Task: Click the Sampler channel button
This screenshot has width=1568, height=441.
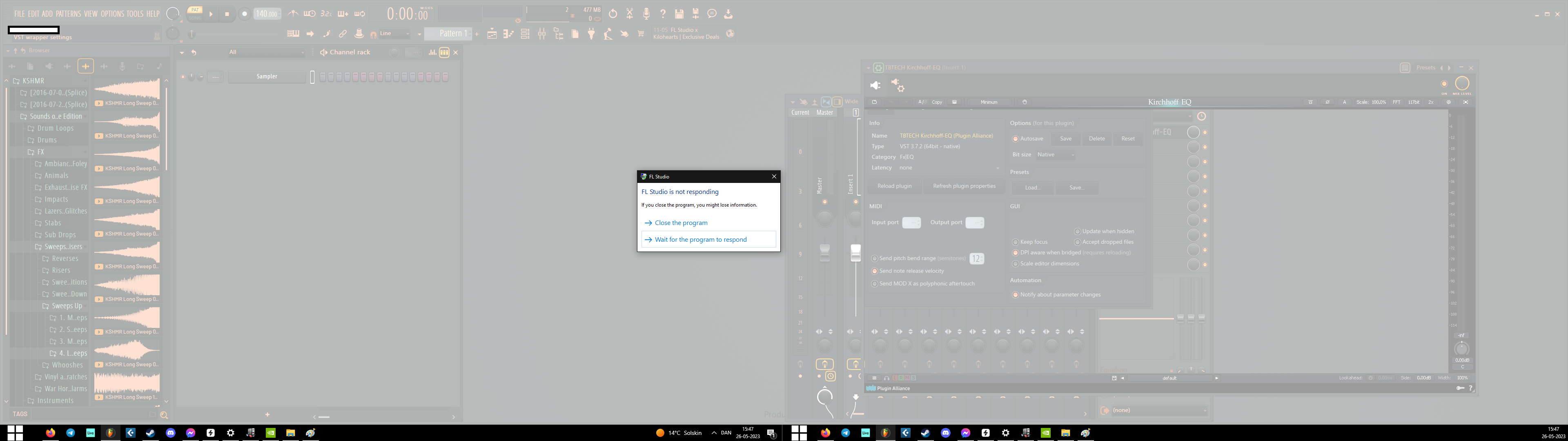Action: pyautogui.click(x=267, y=76)
